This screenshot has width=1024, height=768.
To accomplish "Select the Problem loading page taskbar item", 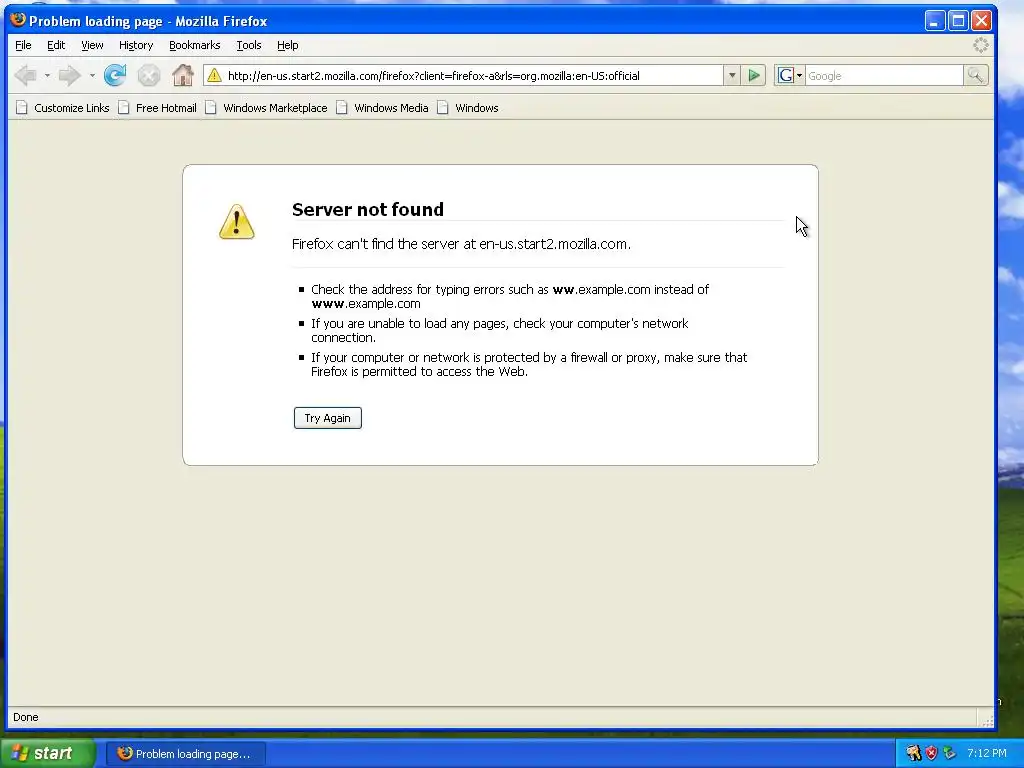I will (185, 754).
